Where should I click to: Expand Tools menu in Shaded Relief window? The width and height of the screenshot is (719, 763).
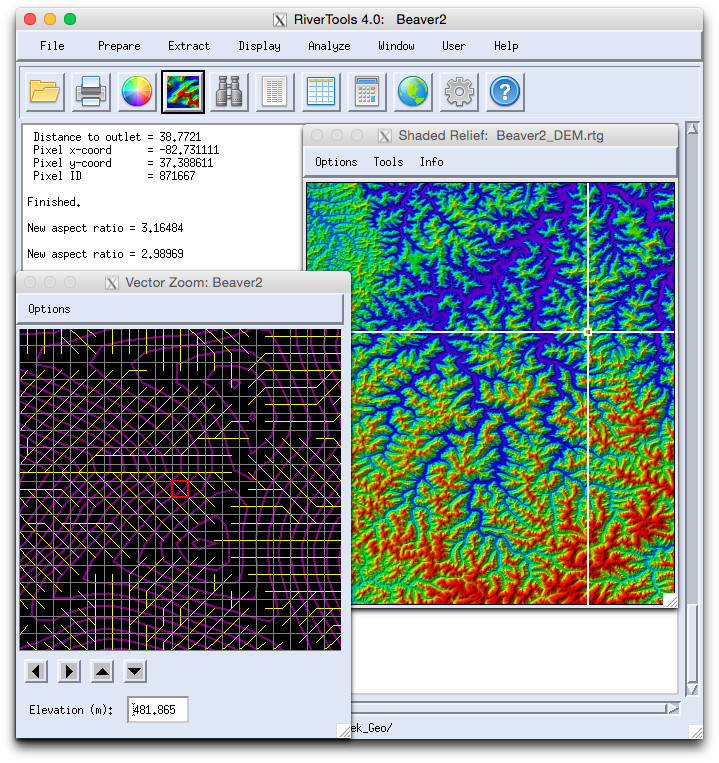[x=388, y=162]
